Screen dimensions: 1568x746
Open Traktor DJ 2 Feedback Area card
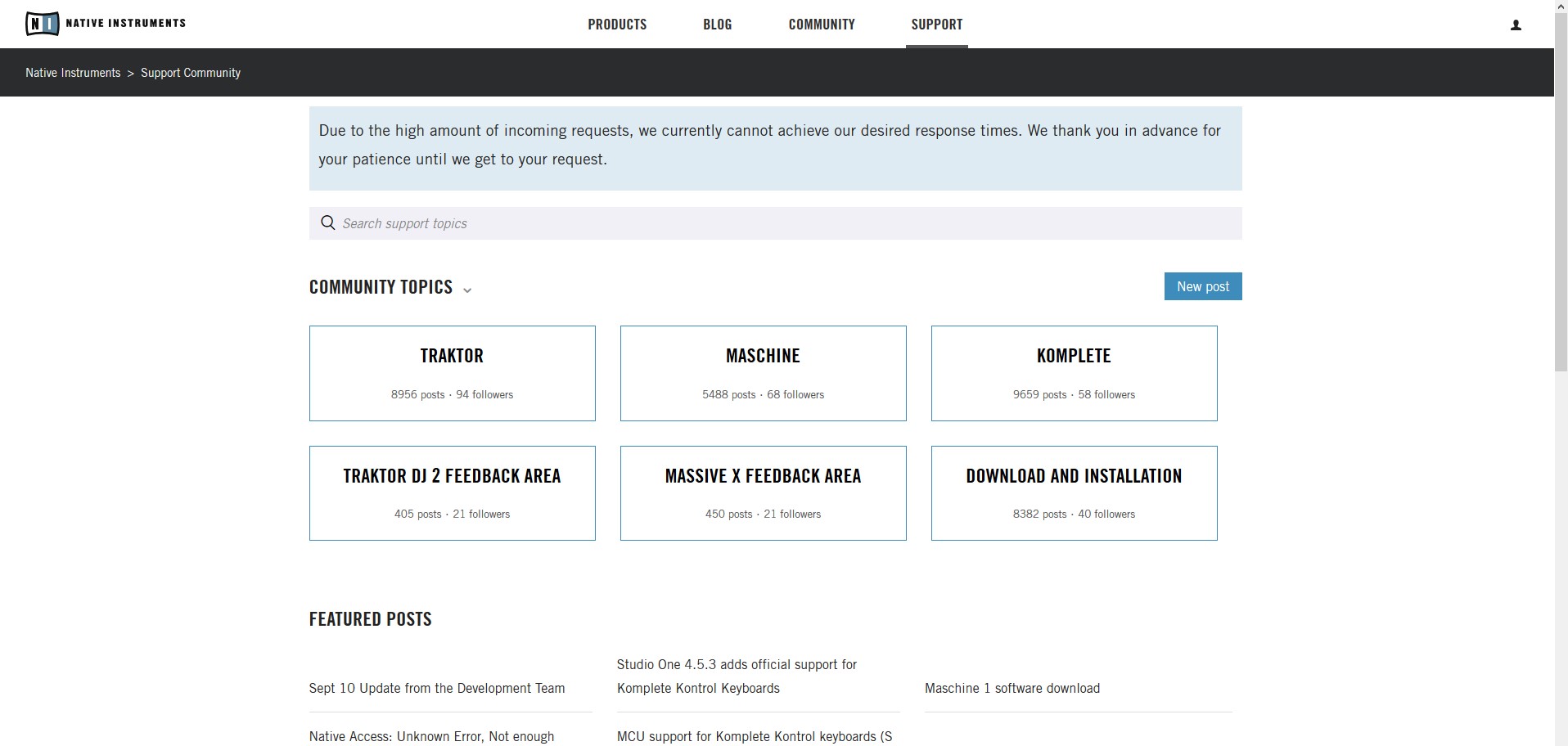click(x=453, y=493)
